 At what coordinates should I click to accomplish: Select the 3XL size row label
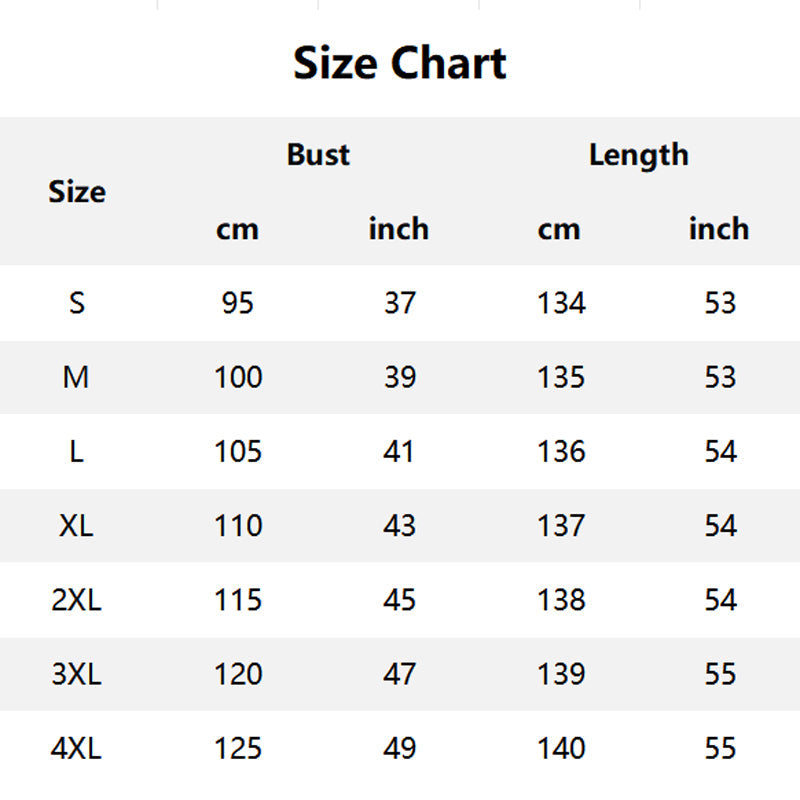(77, 674)
